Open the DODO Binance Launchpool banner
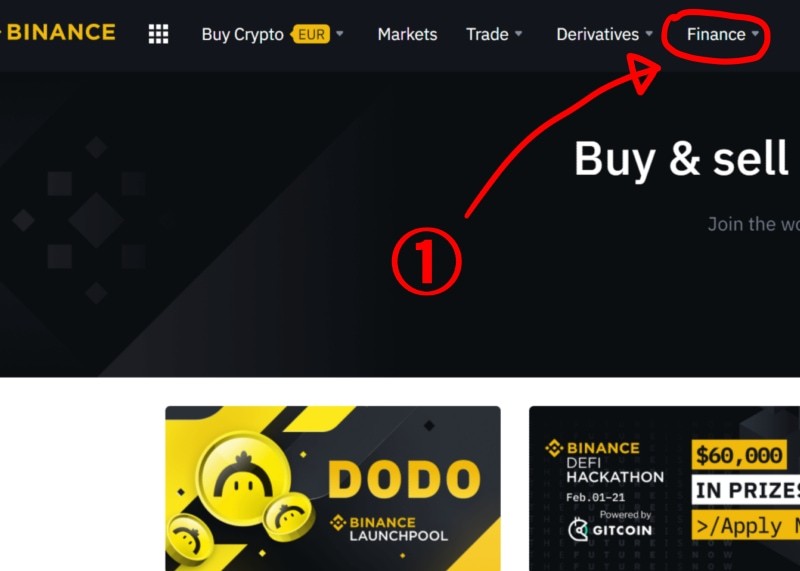This screenshot has width=800, height=571. 333,488
